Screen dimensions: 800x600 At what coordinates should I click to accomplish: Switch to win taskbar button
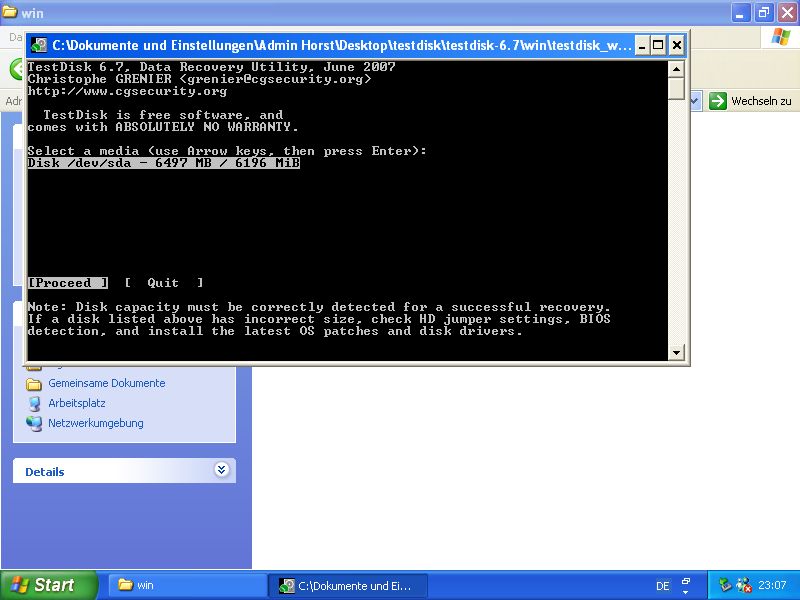click(x=185, y=585)
